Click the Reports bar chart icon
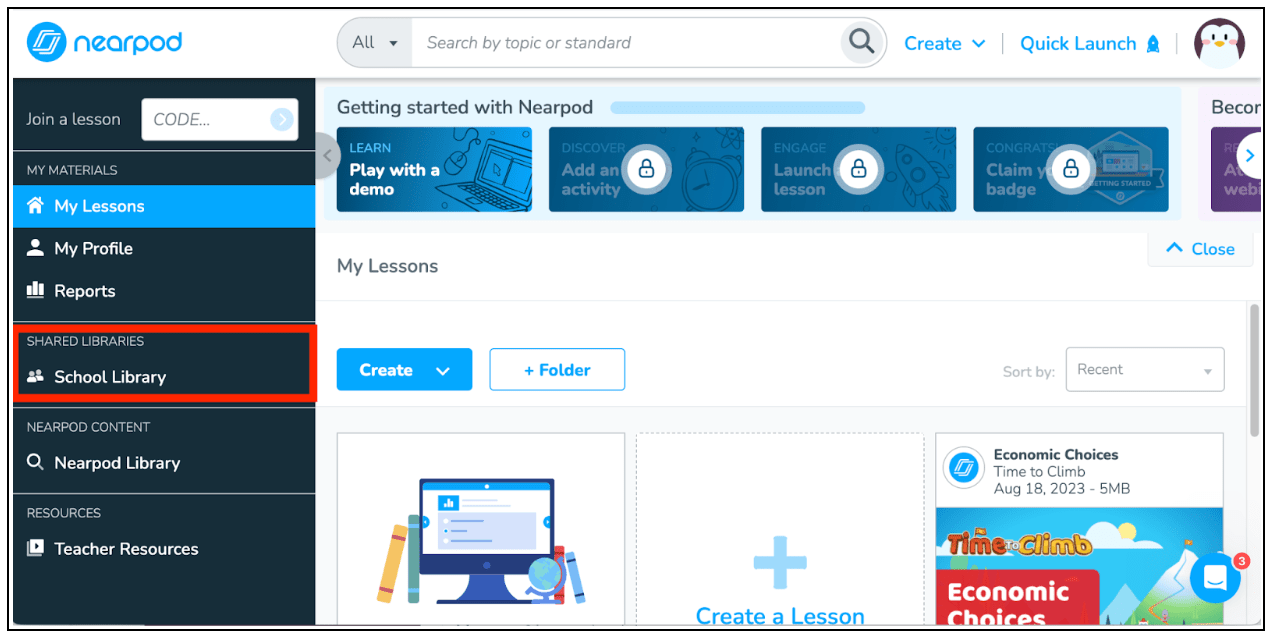This screenshot has height=636, width=1276. click(36, 290)
